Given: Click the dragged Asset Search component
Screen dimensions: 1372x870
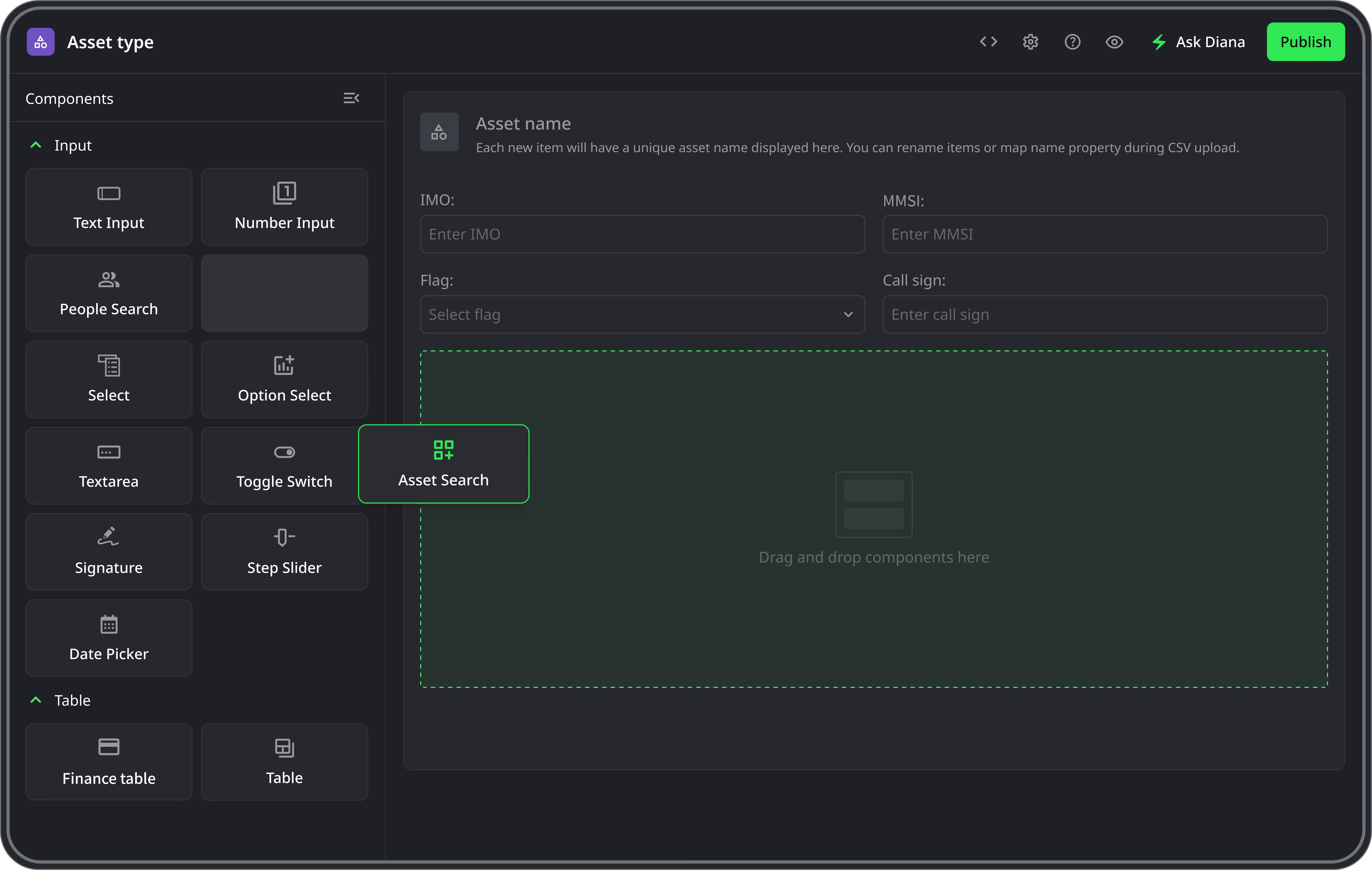Looking at the screenshot, I should tap(443, 463).
